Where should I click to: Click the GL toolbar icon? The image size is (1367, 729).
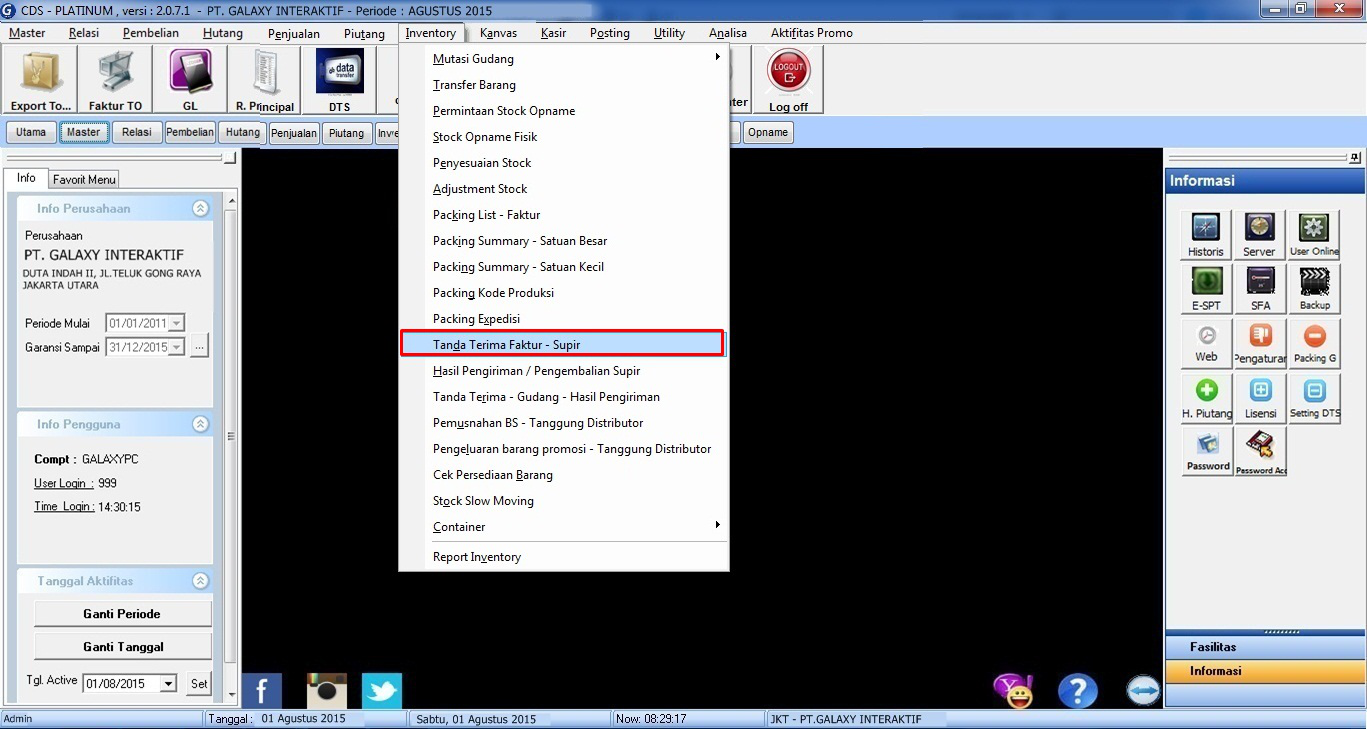190,80
